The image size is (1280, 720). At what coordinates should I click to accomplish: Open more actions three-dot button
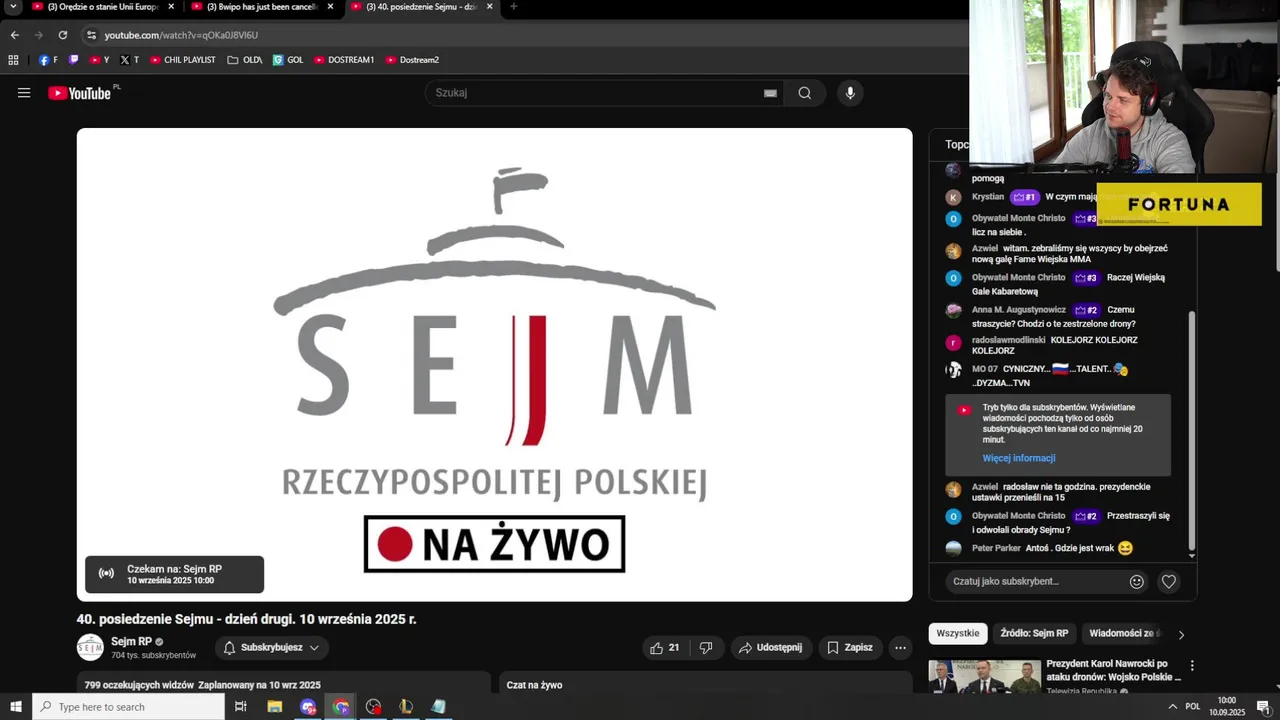(x=900, y=648)
